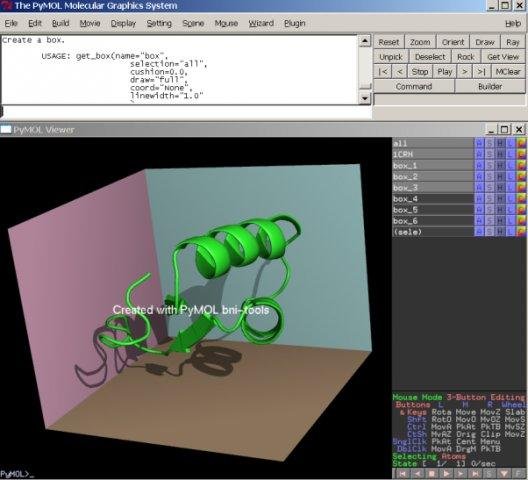Click the Deselect button
This screenshot has width=528, height=480.
(x=430, y=57)
